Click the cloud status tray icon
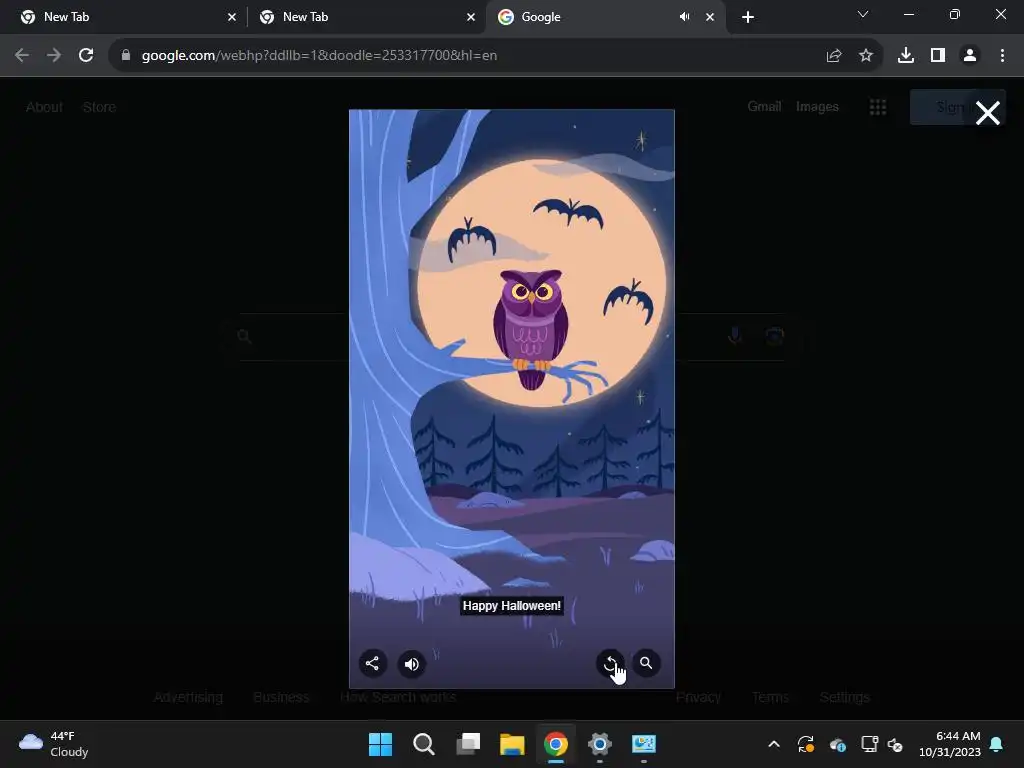The image size is (1024, 768). click(837, 744)
